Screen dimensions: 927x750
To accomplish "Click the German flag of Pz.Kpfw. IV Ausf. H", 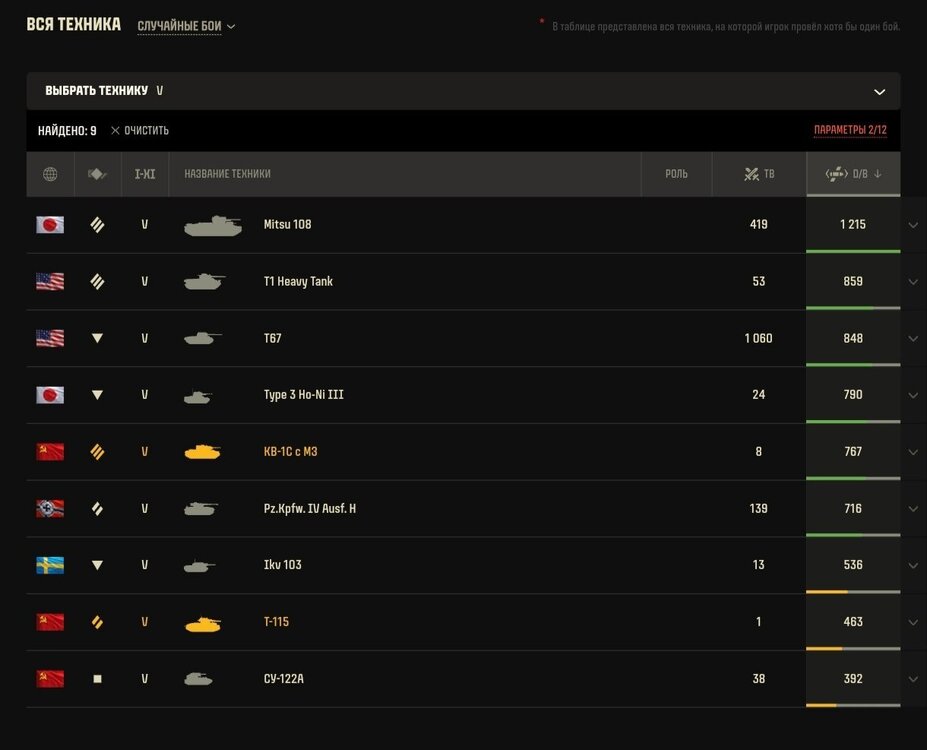I will coord(50,508).
